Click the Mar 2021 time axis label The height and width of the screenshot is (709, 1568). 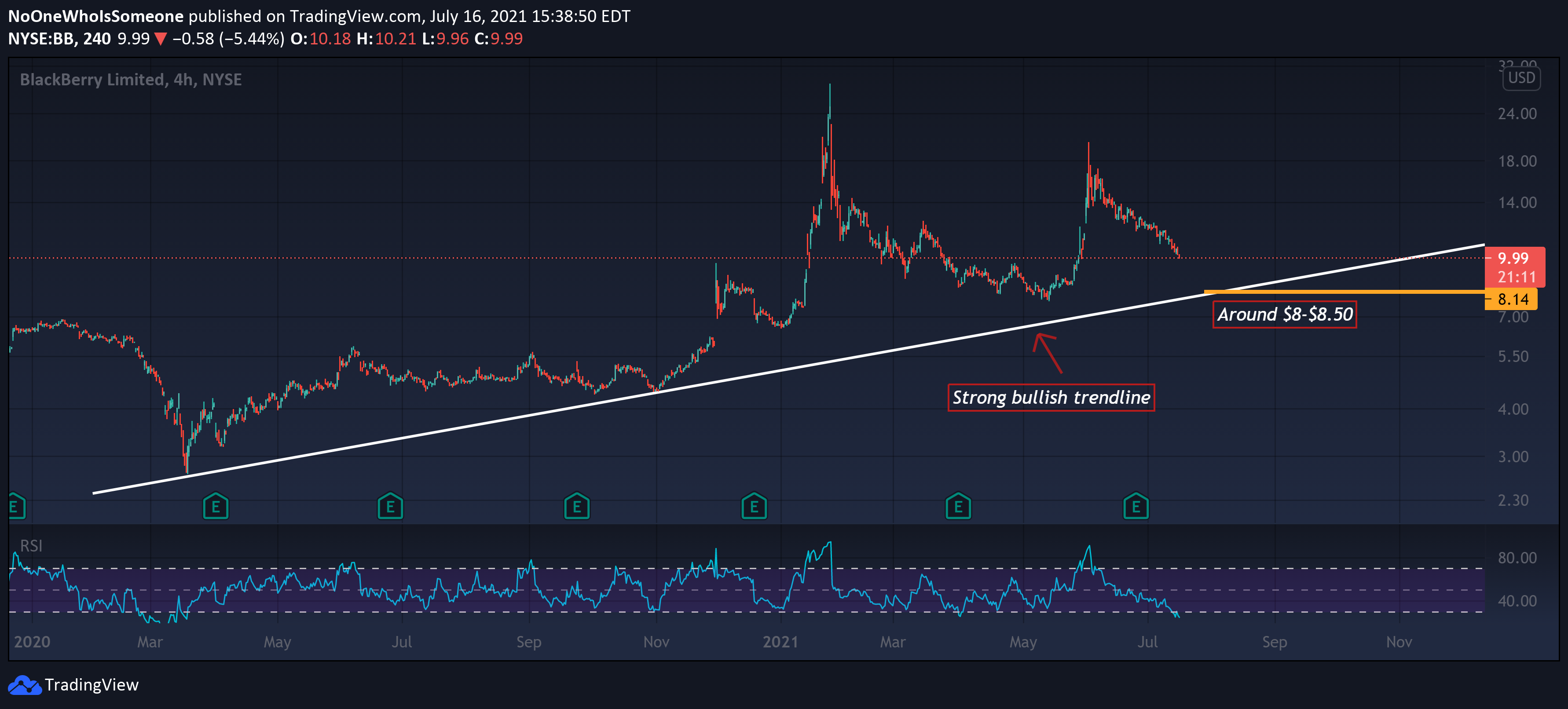tap(893, 642)
